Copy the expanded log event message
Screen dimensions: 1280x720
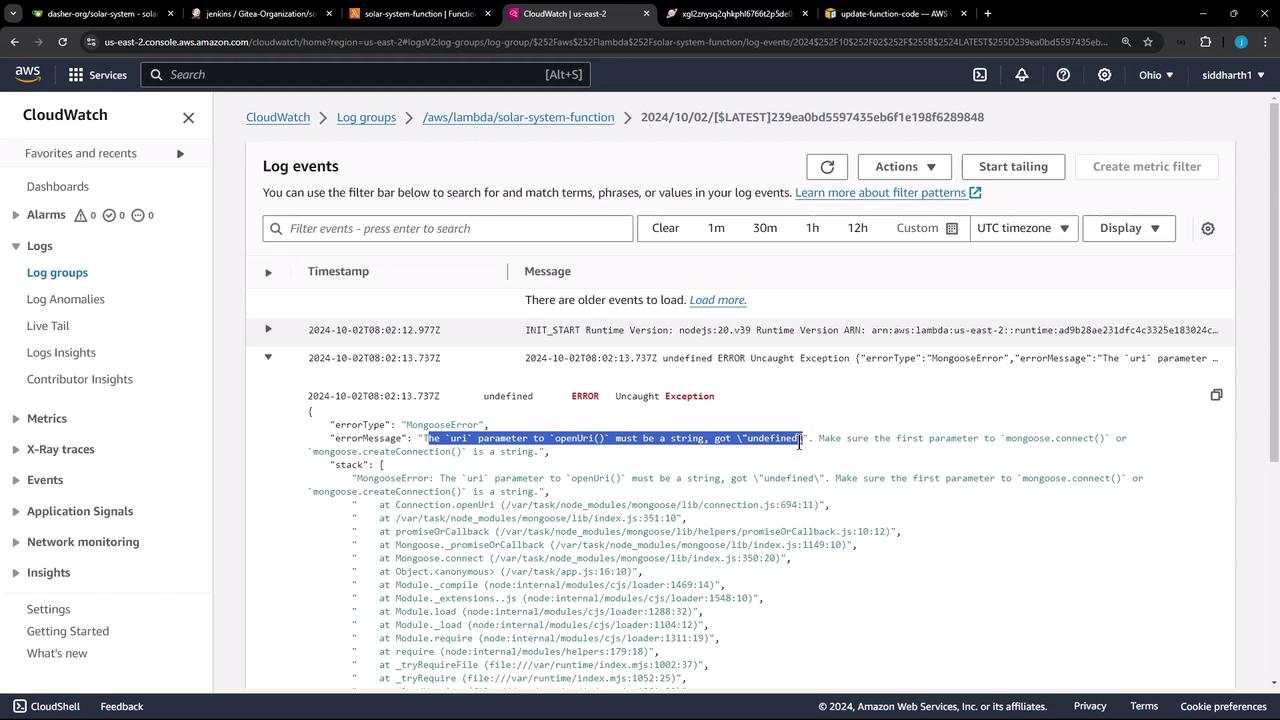coord(1216,395)
